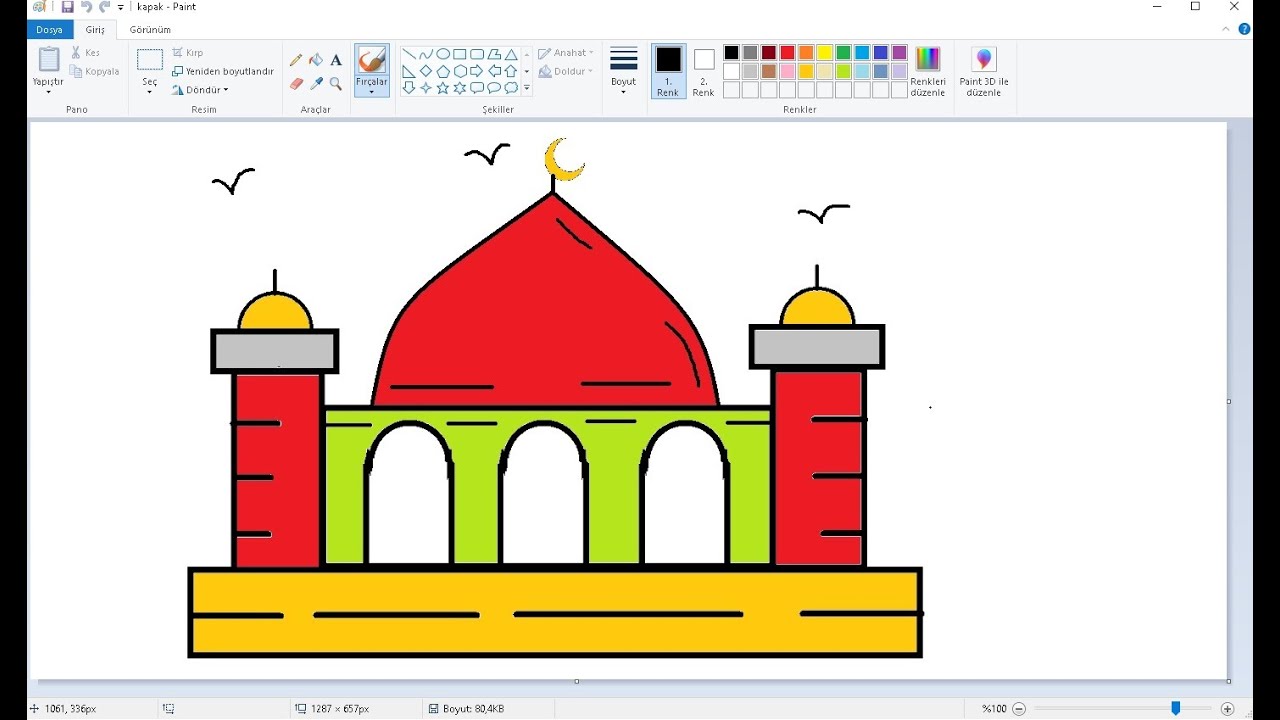The width and height of the screenshot is (1280, 720).
Task: Click Yeniden boyutlandır resize button
Action: [x=223, y=71]
